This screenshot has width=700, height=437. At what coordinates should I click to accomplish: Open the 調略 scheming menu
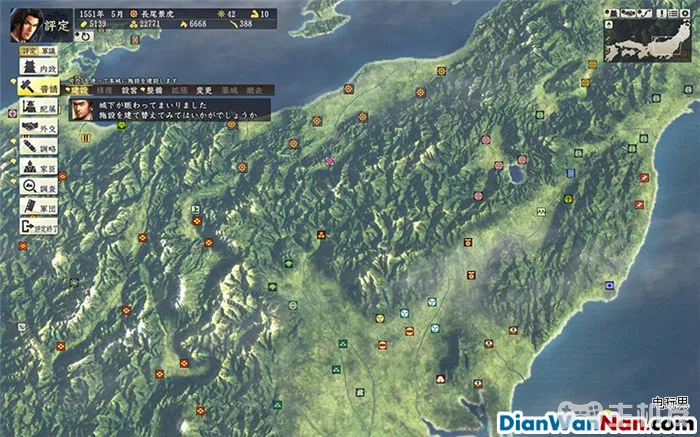38,146
